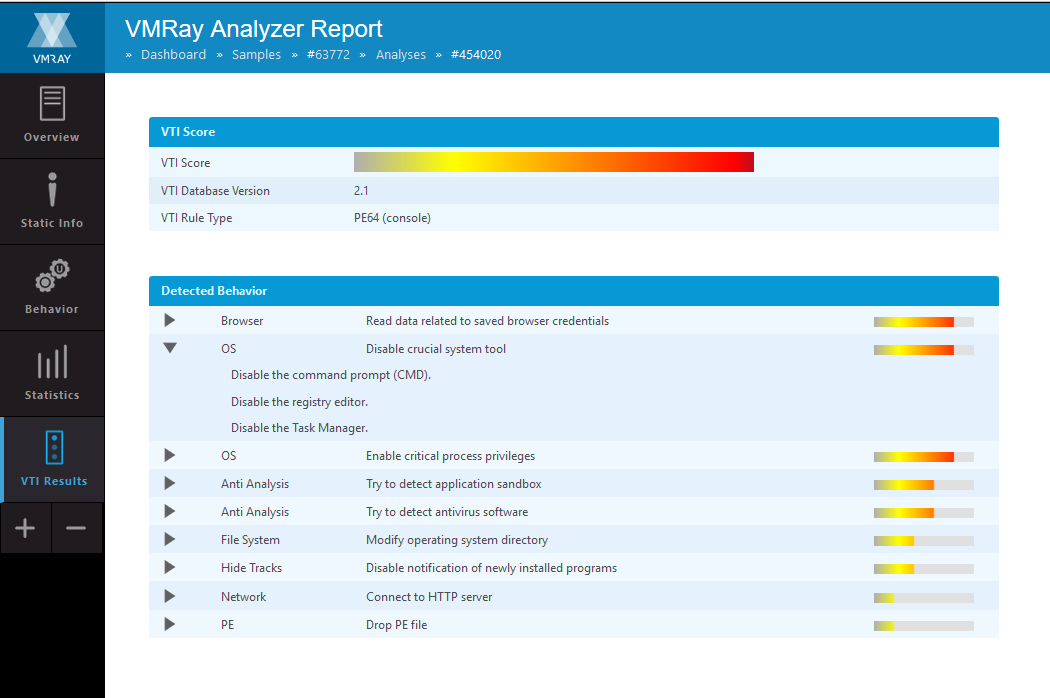Select 'Disable the Task Manager.' text

click(299, 428)
